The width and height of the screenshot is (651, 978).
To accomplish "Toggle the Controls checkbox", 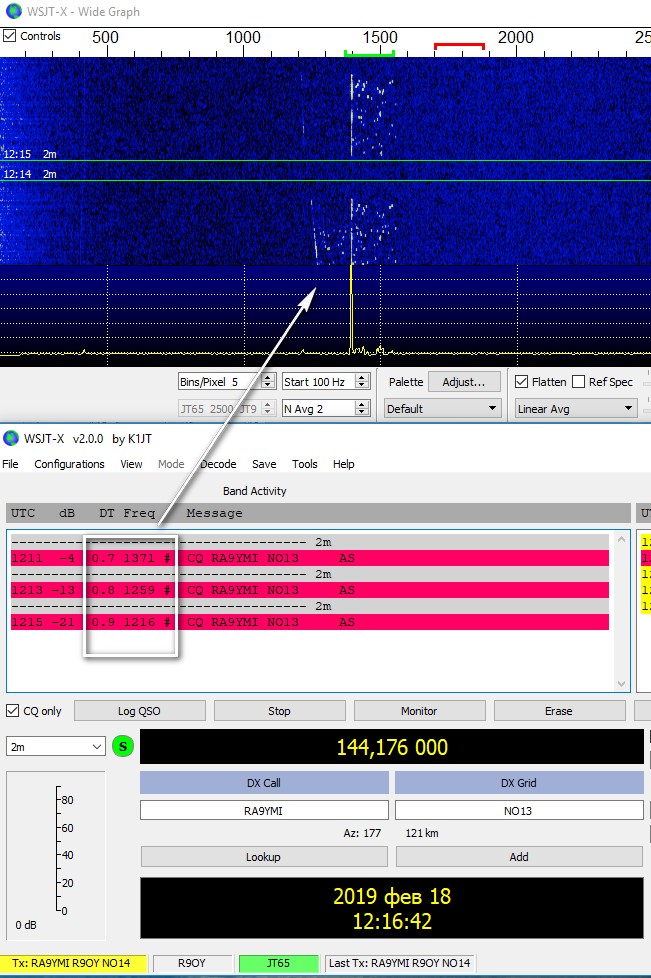I will 10,36.
